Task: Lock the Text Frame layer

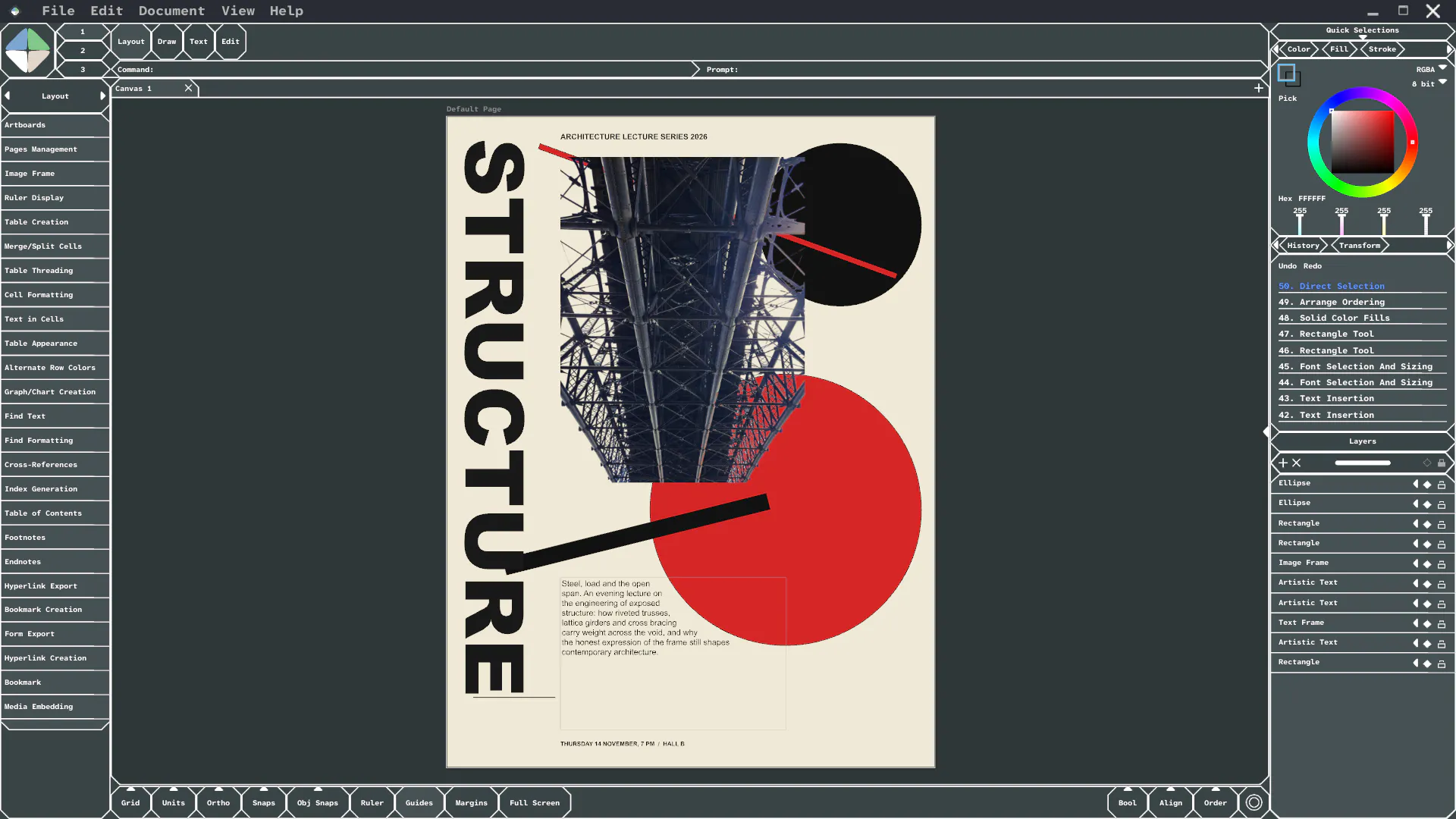Action: [1442, 623]
